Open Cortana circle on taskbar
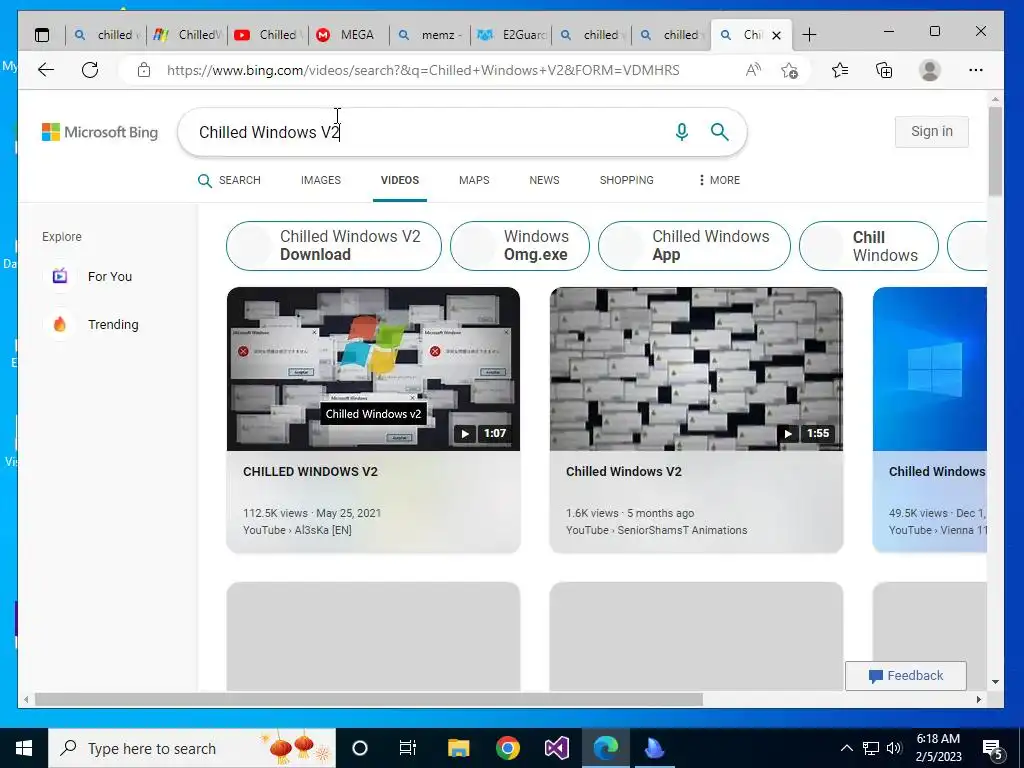Viewport: 1024px width, 768px height. pos(360,748)
